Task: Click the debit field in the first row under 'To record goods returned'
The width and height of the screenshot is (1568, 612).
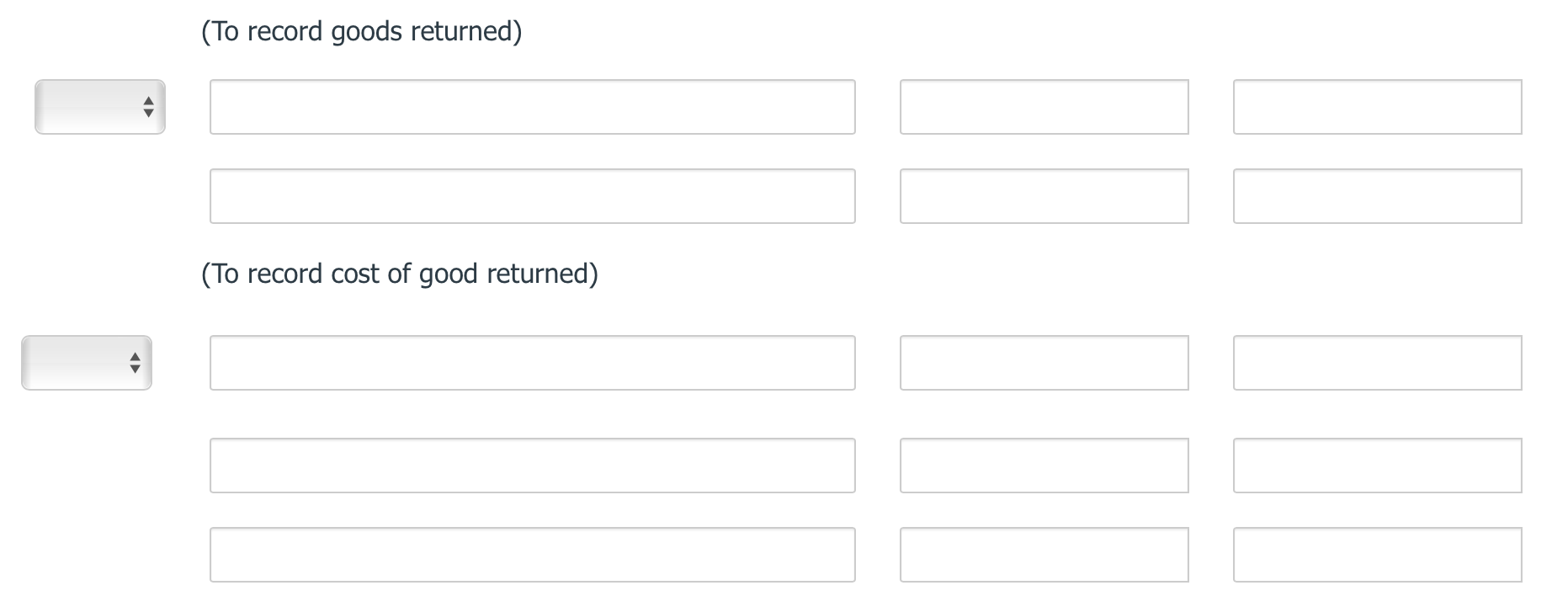Action: coord(1044,107)
